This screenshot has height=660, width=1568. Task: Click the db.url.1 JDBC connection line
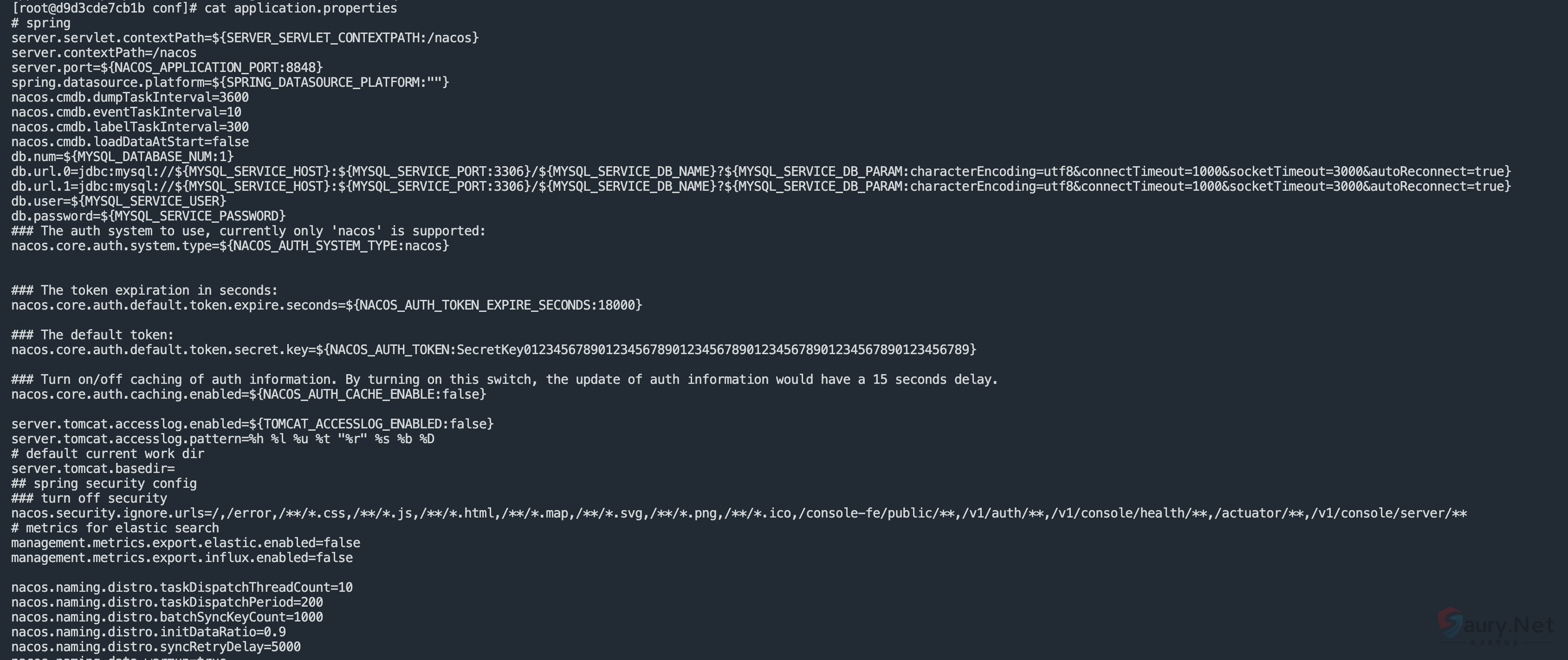coord(761,186)
